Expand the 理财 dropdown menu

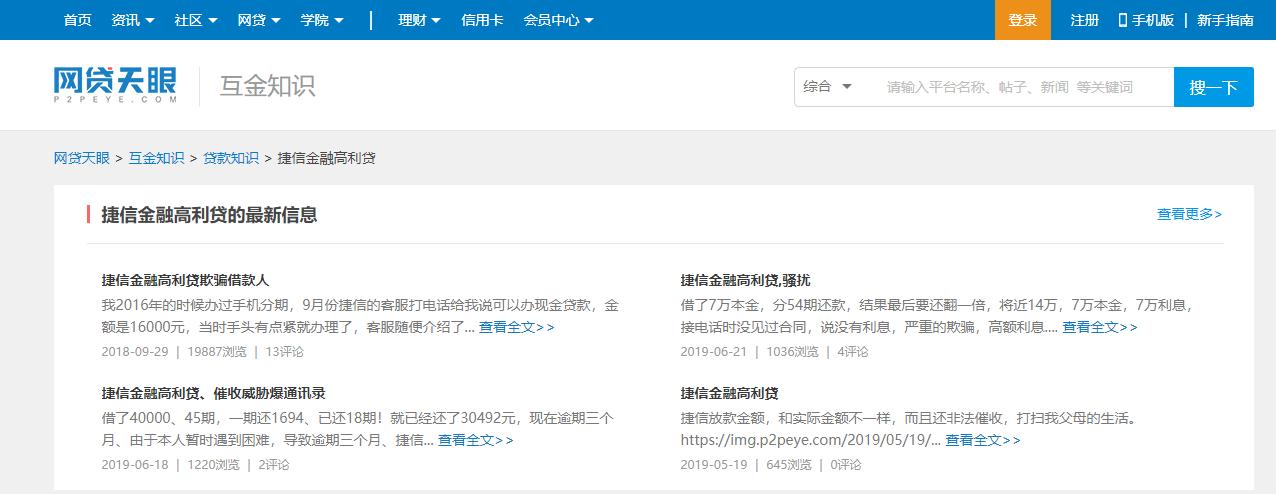click(x=419, y=20)
